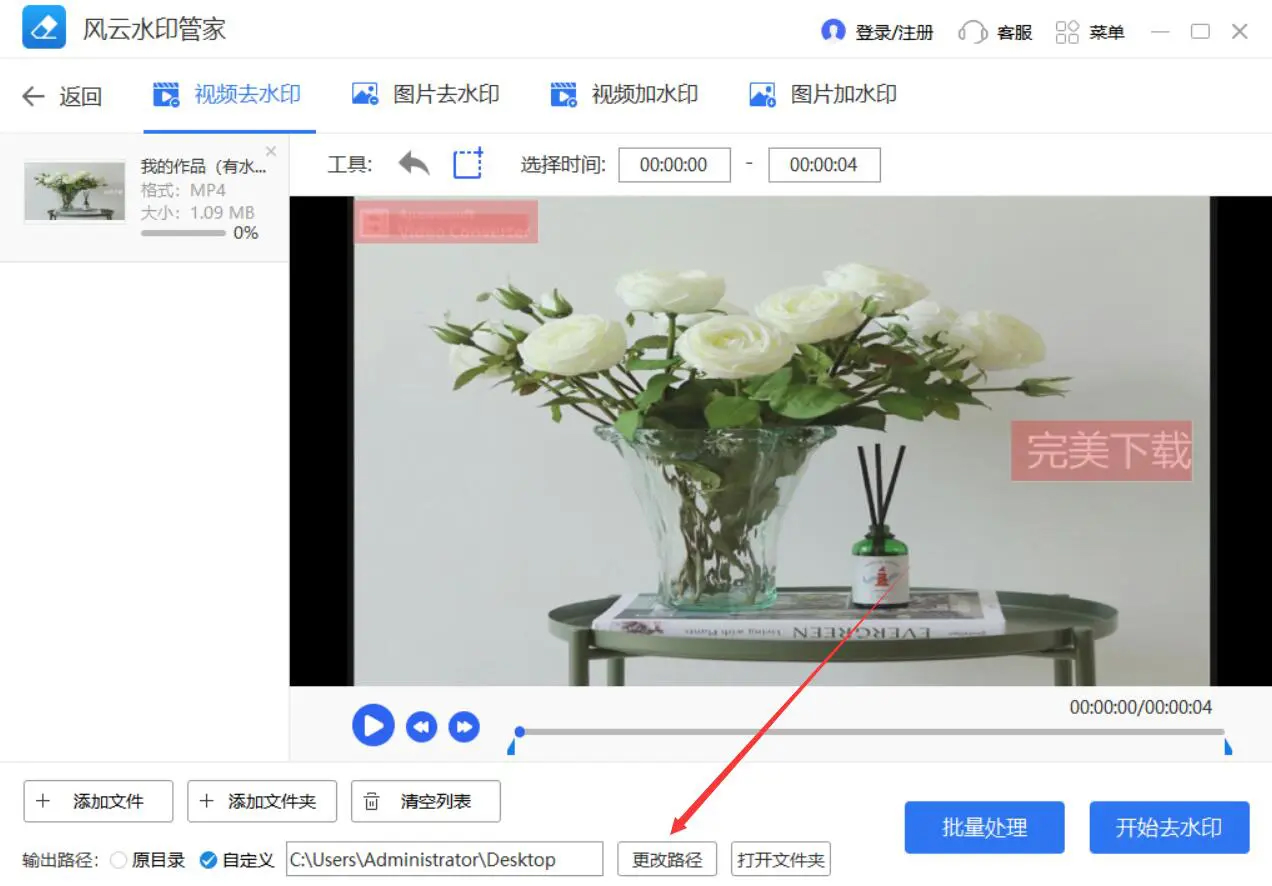The image size is (1272, 886).
Task: Remove 我的作品 video from the list
Action: tap(269, 152)
